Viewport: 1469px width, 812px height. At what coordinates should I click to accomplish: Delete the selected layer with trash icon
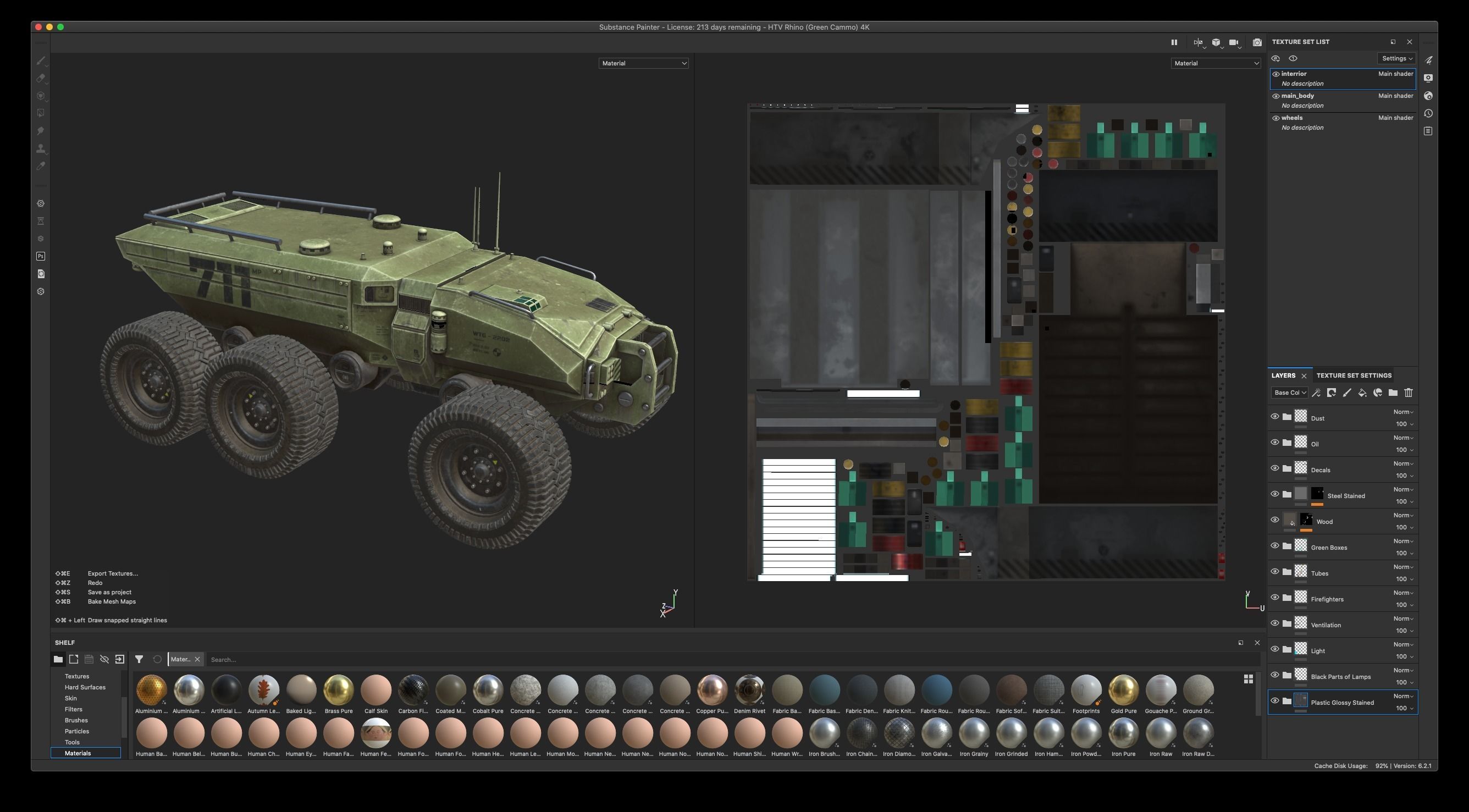click(1409, 393)
